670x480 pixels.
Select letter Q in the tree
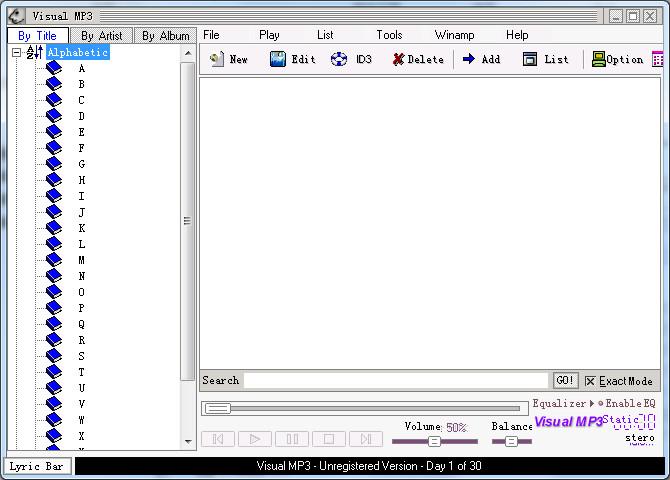coord(82,324)
